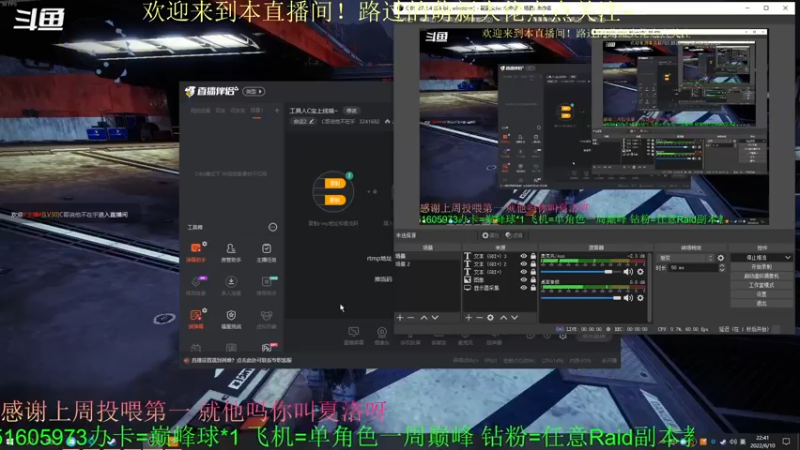This screenshot has width=800, height=450.
Task: Move scene down with arrow in OBS scenes panel
Action: pyautogui.click(x=435, y=317)
